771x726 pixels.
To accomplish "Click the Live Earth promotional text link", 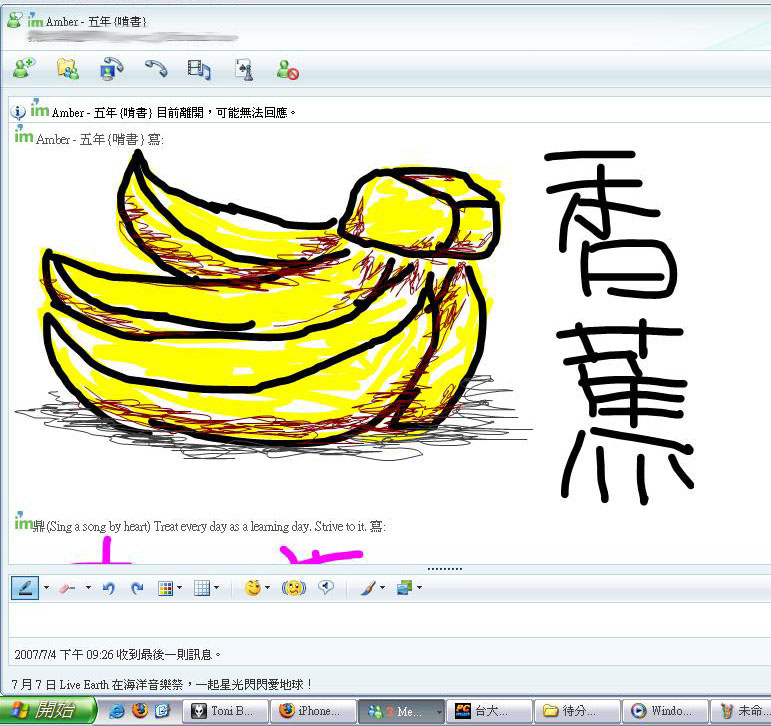I will tap(161, 685).
